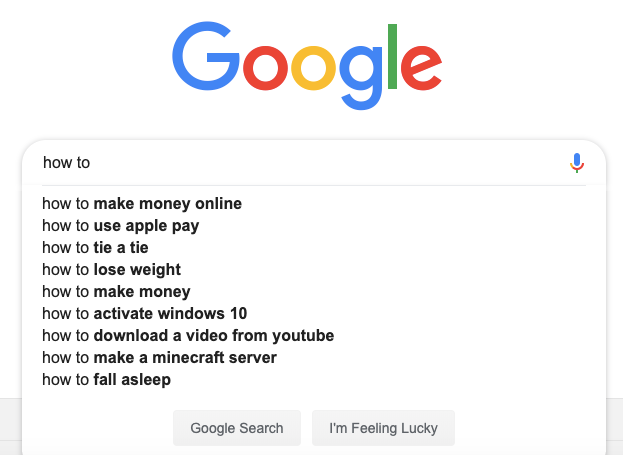The image size is (623, 455).
Task: Click inside the 'how to' search field
Action: coord(302,163)
